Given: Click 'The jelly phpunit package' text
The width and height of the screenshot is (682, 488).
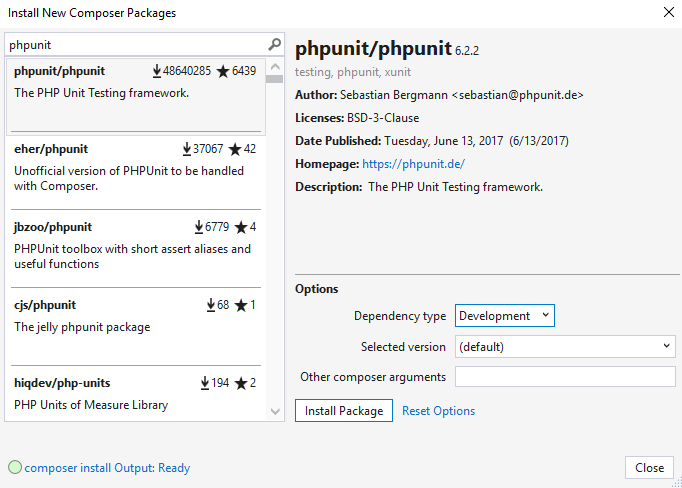Looking at the screenshot, I should tap(82, 327).
